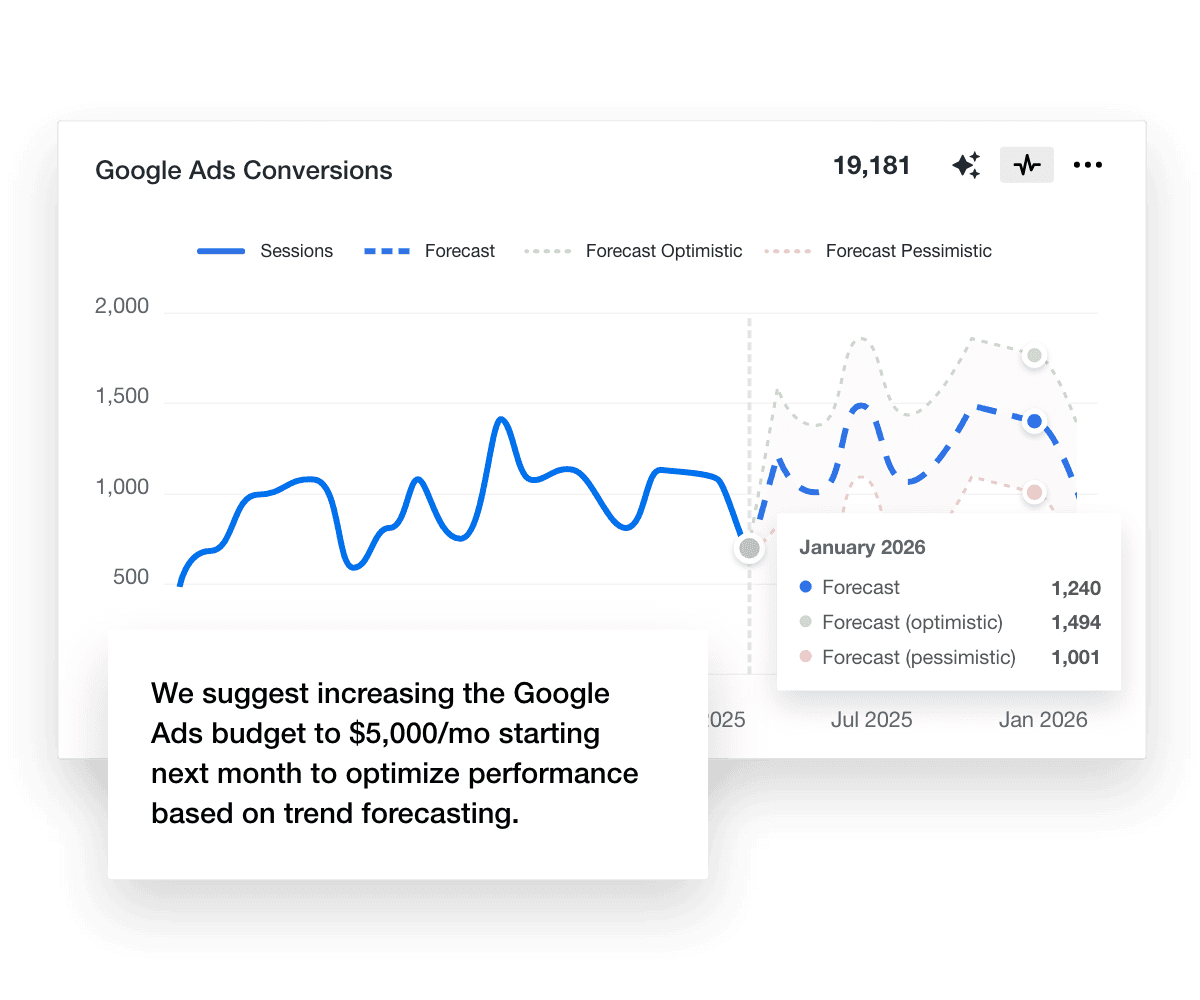Select the gray optimistic forecast endpoint marker
Image resolution: width=1200 pixels, height=1000 pixels.
1034,356
